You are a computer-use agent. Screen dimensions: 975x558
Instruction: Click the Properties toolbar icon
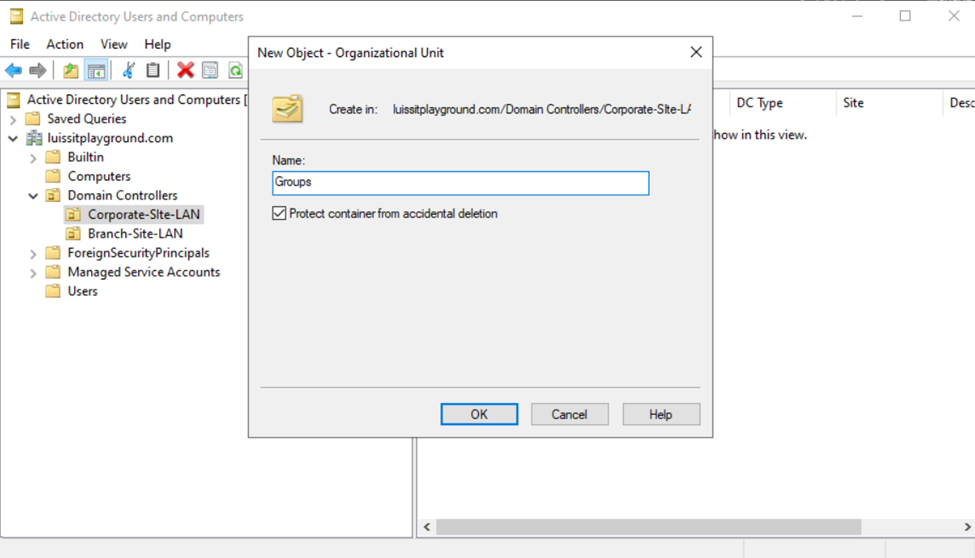[x=210, y=70]
